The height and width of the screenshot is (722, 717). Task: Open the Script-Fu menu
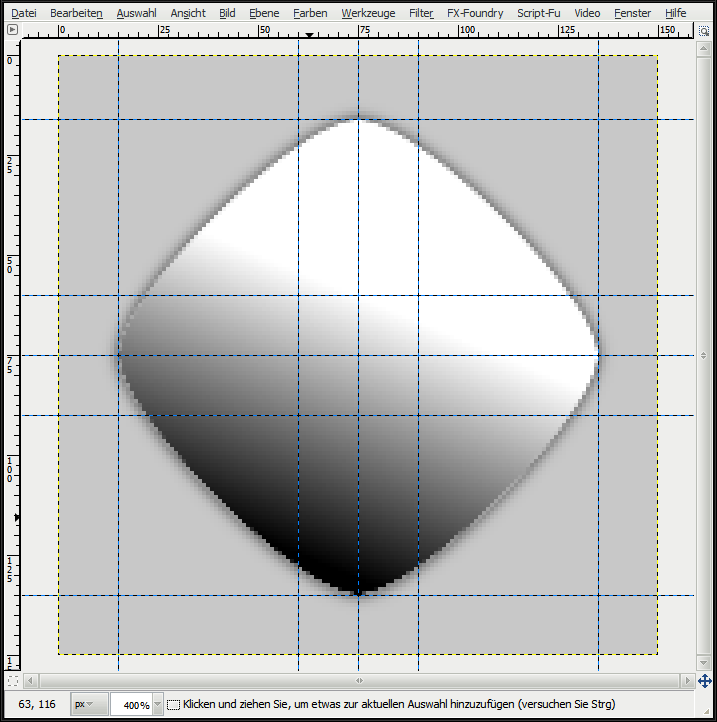539,13
